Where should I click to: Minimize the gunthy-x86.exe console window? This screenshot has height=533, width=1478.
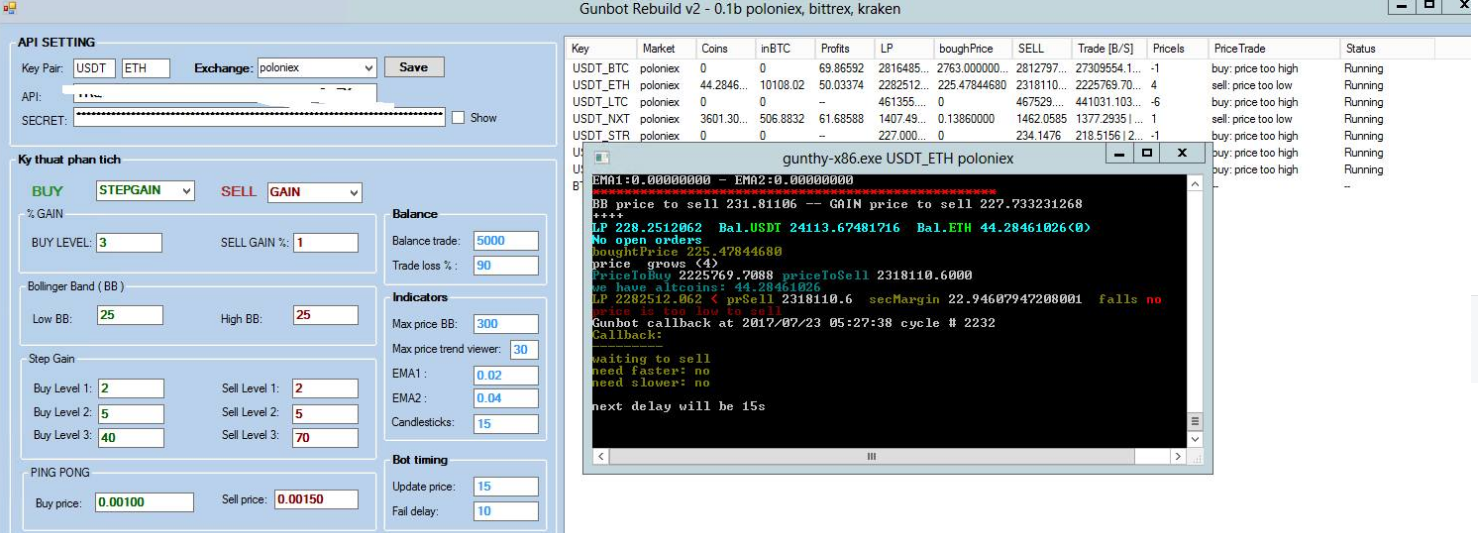tap(1119, 153)
